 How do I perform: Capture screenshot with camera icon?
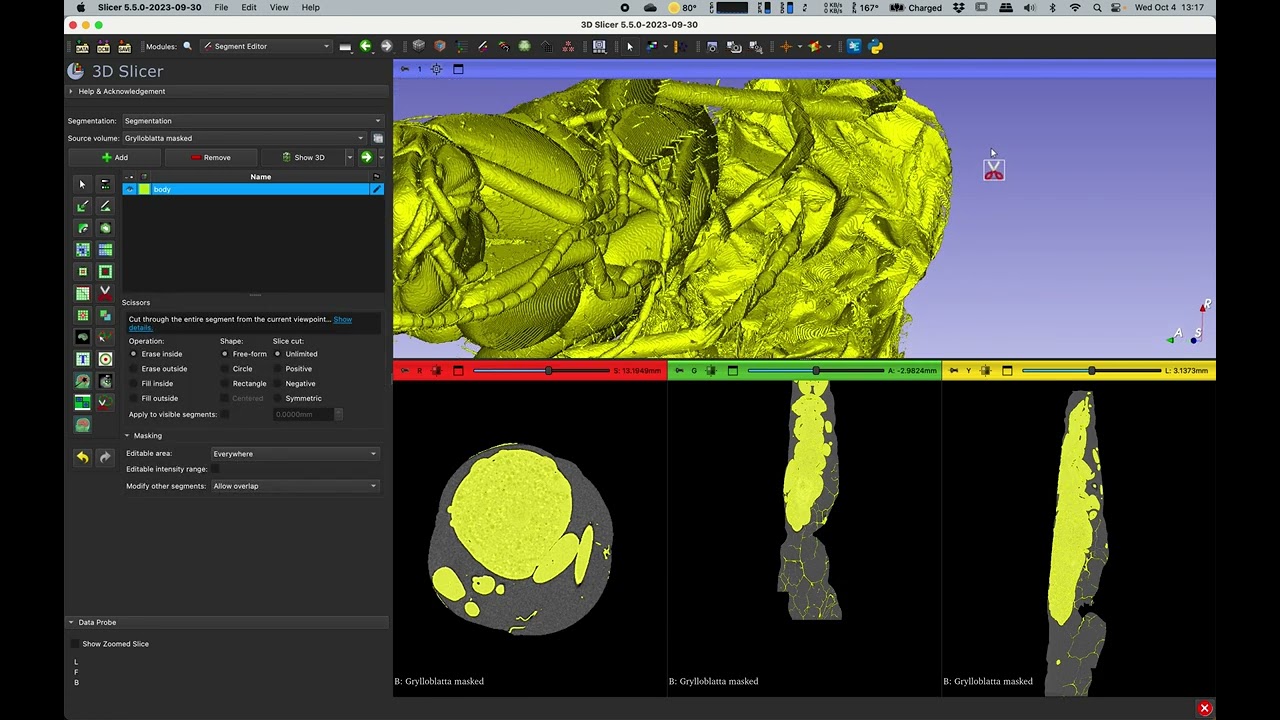pyautogui.click(x=712, y=46)
